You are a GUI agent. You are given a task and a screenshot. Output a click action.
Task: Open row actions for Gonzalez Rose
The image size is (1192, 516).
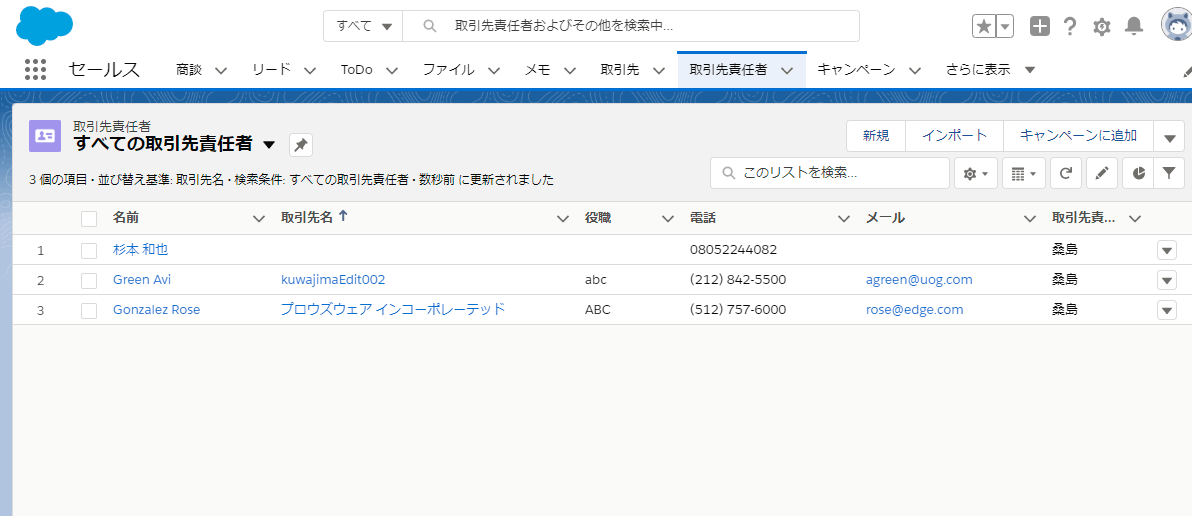click(1167, 310)
